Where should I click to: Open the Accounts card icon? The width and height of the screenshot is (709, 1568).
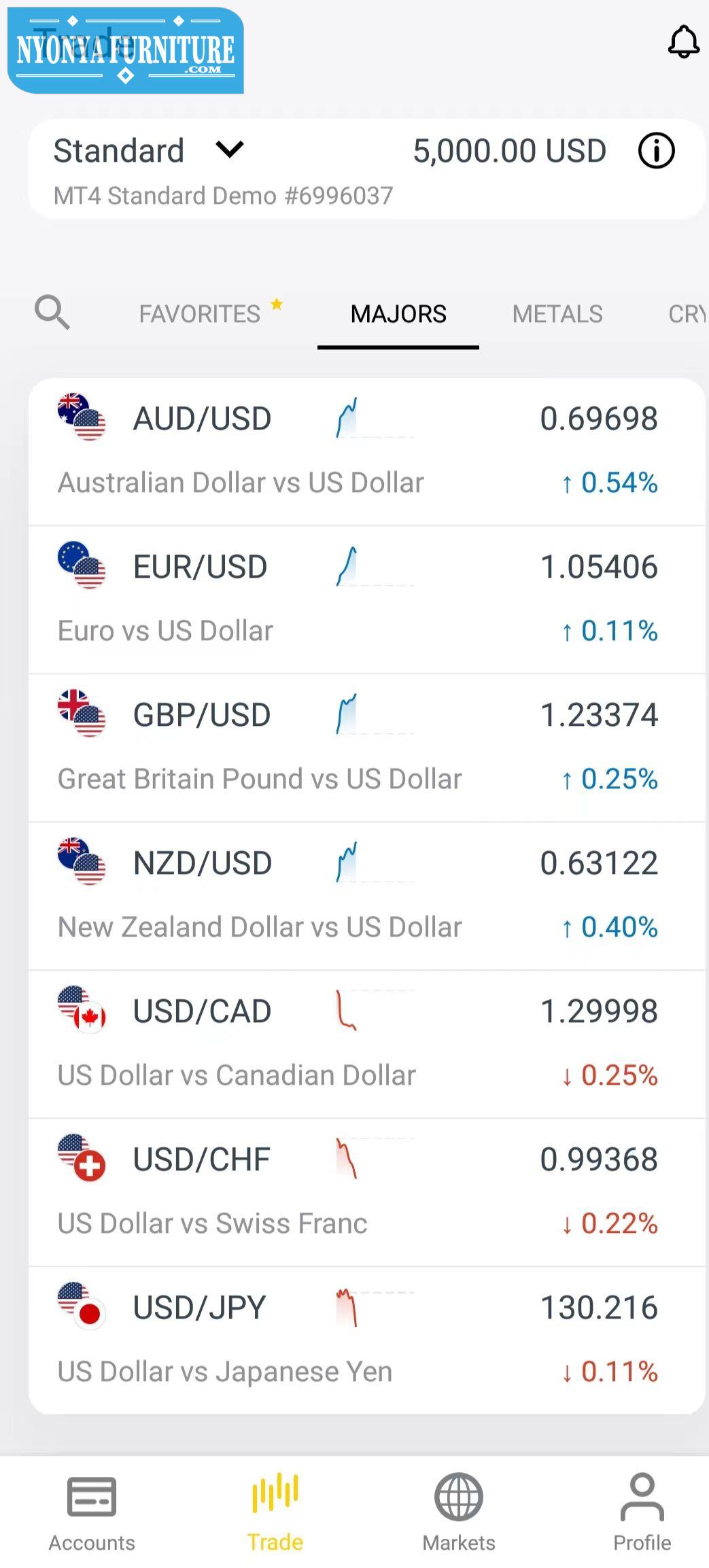click(92, 1496)
